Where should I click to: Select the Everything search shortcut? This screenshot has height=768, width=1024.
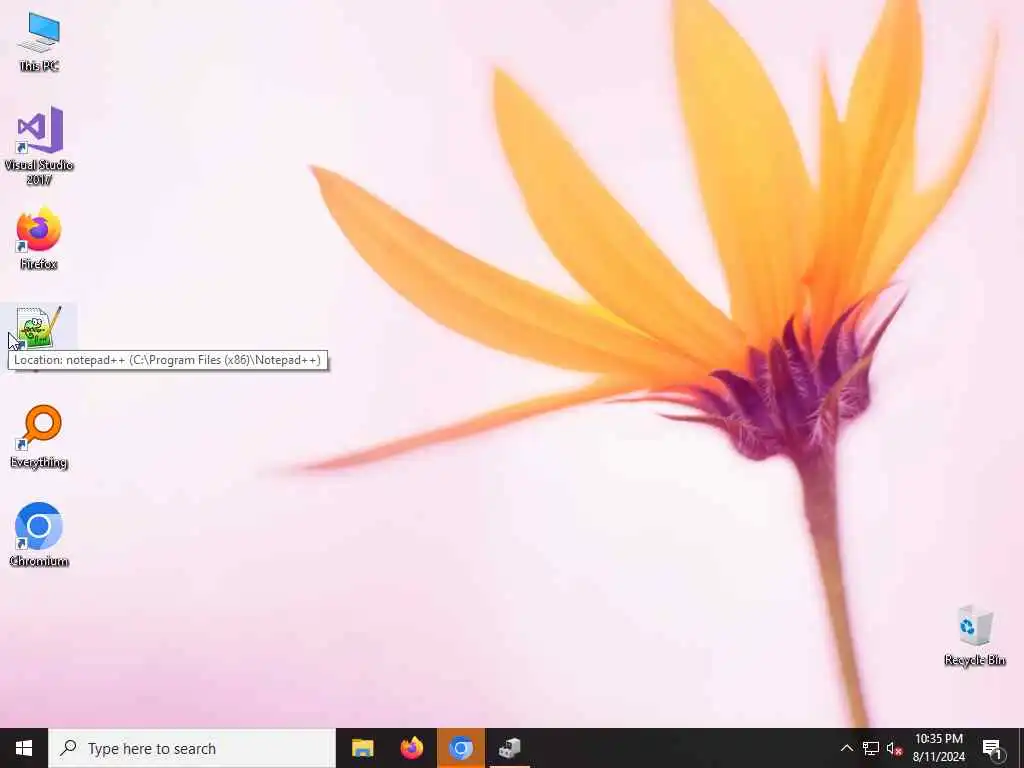(39, 436)
